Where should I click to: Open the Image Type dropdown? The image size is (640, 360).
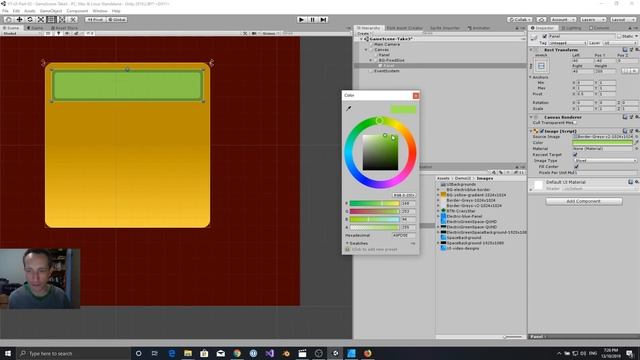coord(605,160)
